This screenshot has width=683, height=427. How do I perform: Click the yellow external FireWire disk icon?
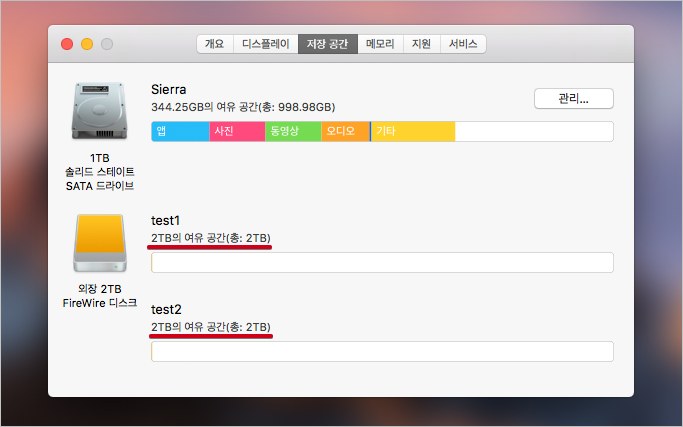[100, 243]
